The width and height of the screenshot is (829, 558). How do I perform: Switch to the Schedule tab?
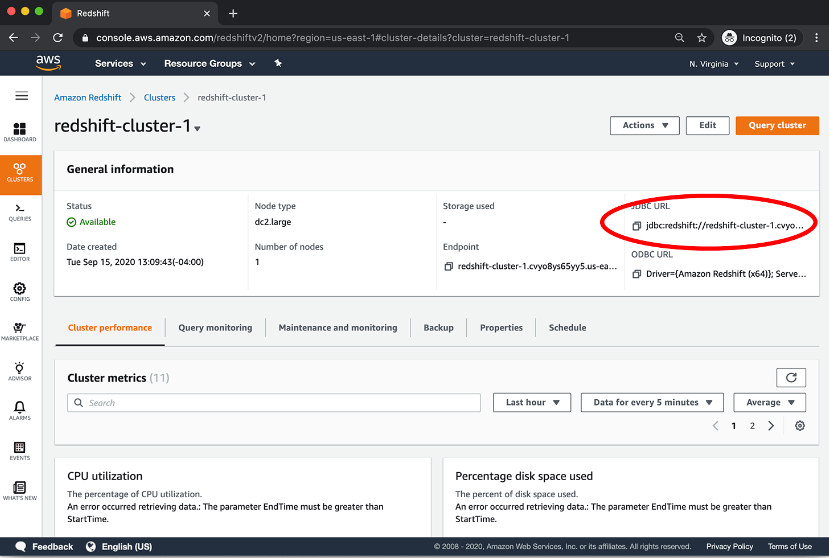coord(567,328)
